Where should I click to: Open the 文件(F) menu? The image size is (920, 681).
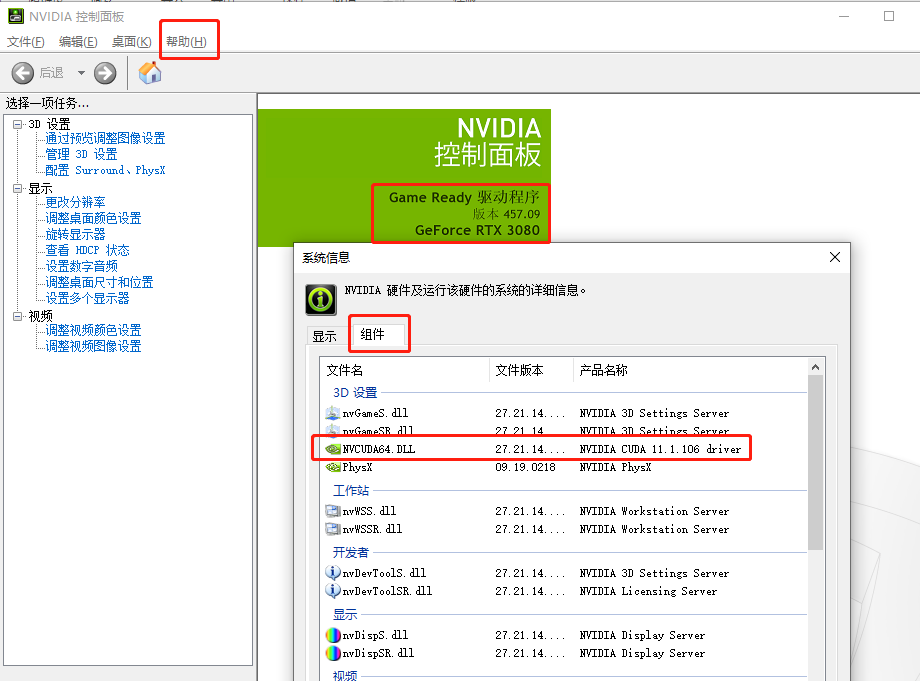coord(26,42)
